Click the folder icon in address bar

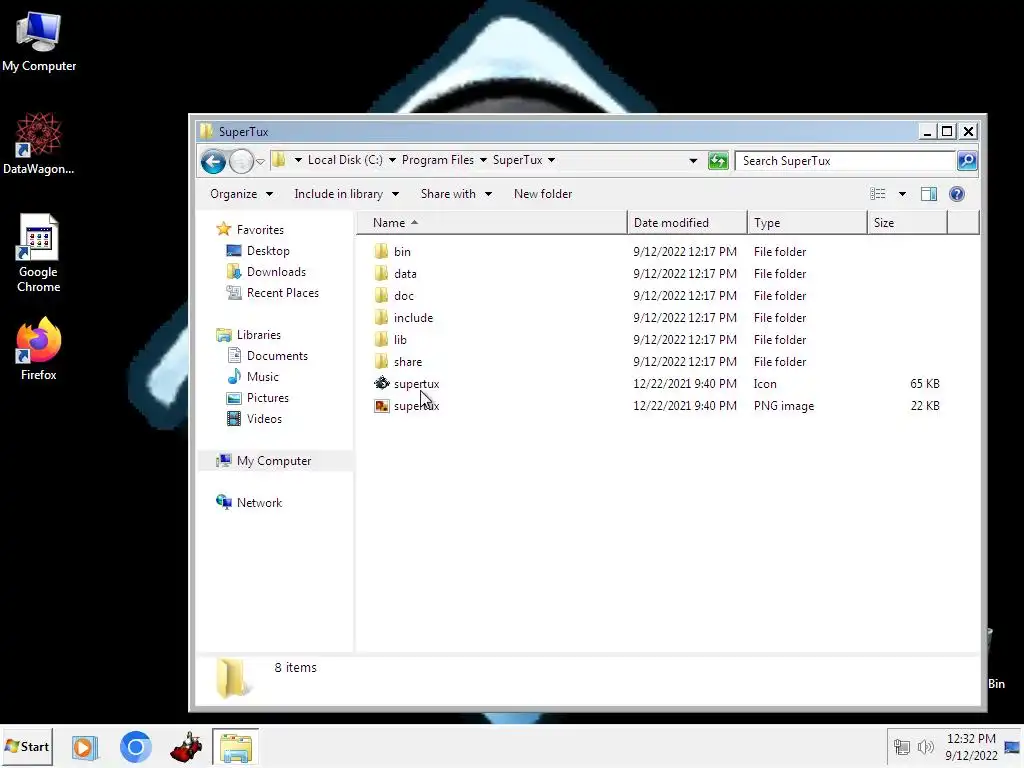[279, 160]
